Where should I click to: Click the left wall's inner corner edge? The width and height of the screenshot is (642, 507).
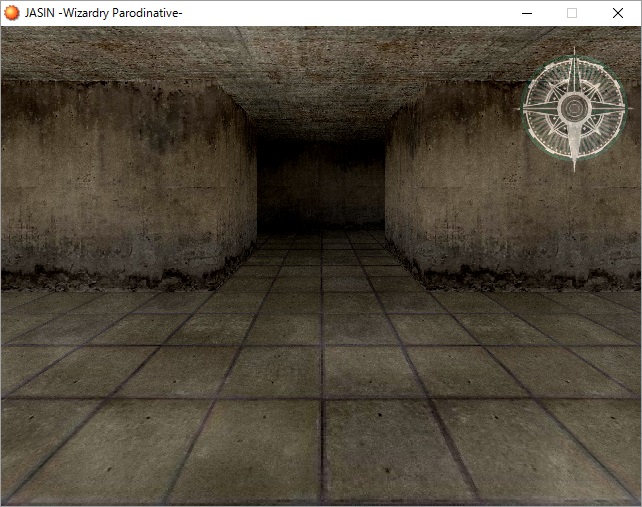point(256,180)
